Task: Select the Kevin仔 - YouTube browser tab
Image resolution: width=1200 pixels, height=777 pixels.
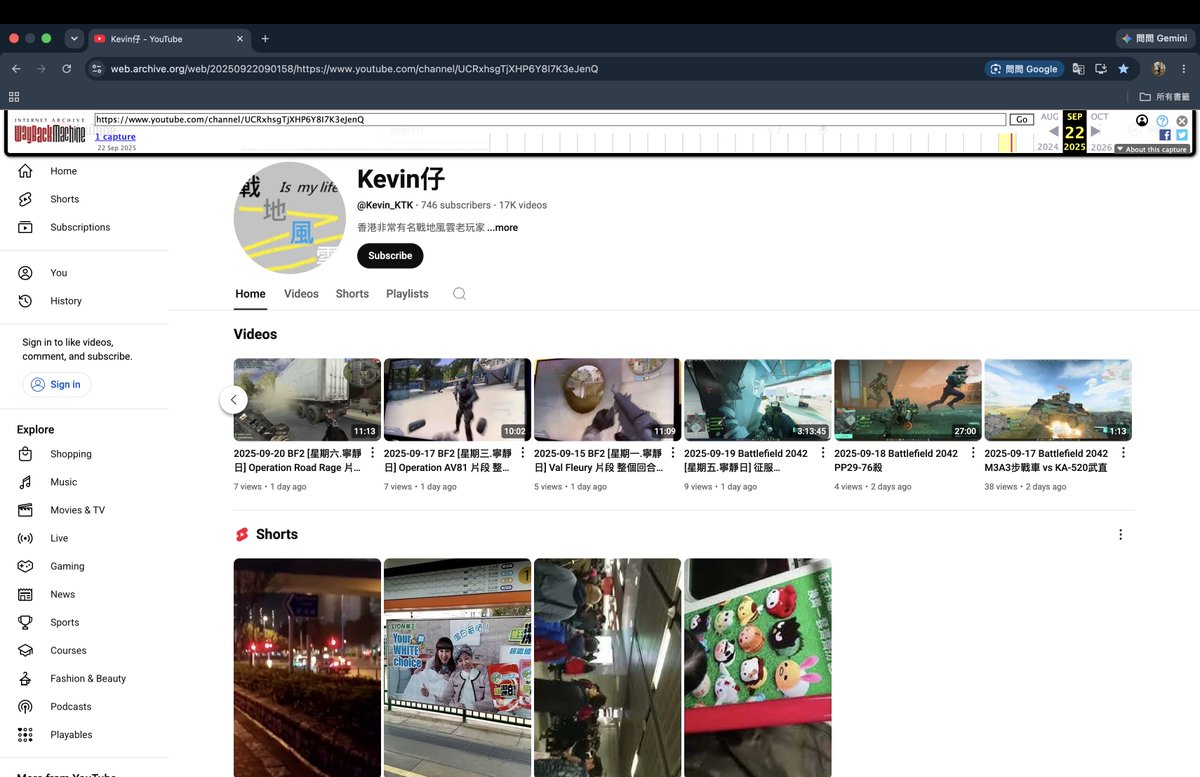Action: pyautogui.click(x=168, y=39)
